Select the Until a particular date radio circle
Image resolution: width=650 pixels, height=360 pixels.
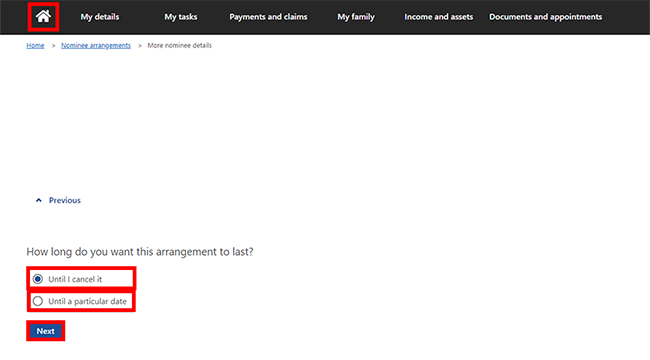point(38,301)
